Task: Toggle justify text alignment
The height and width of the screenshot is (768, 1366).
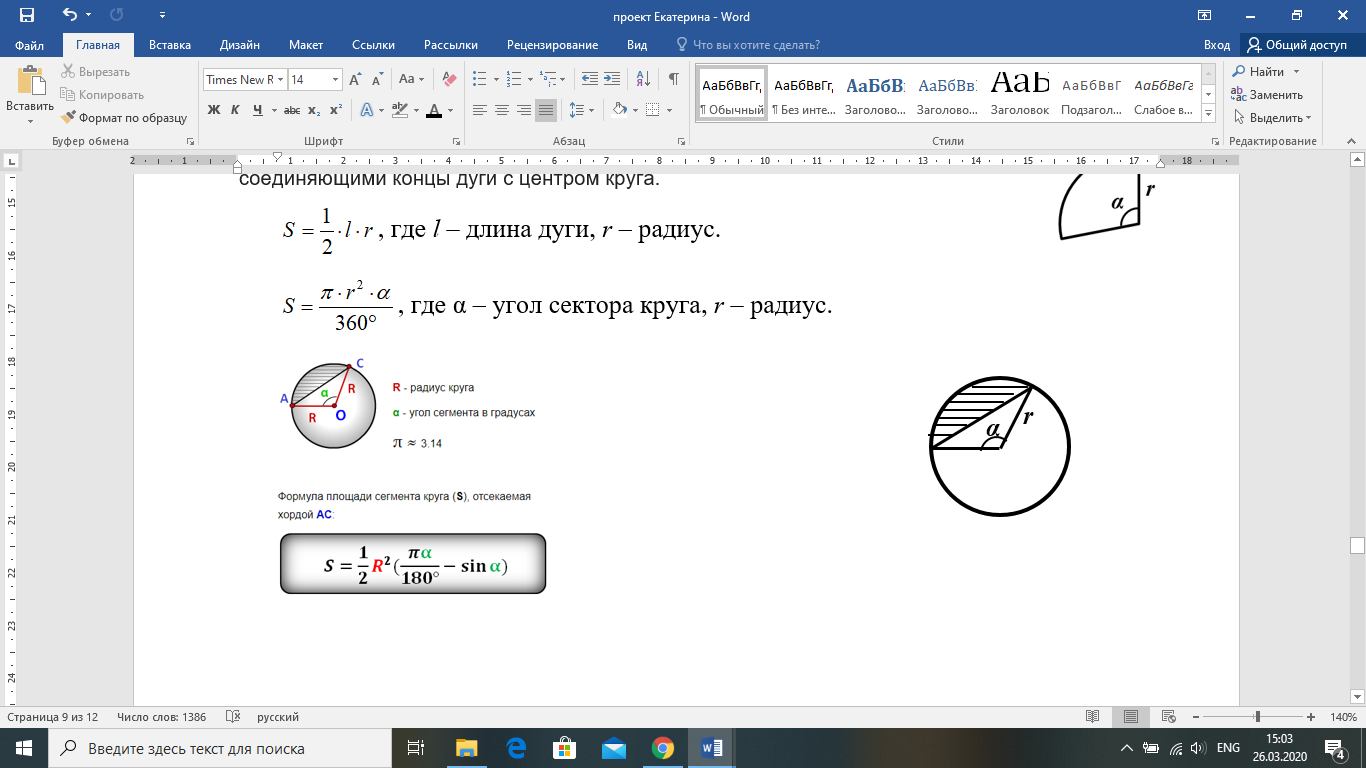Action: 546,110
